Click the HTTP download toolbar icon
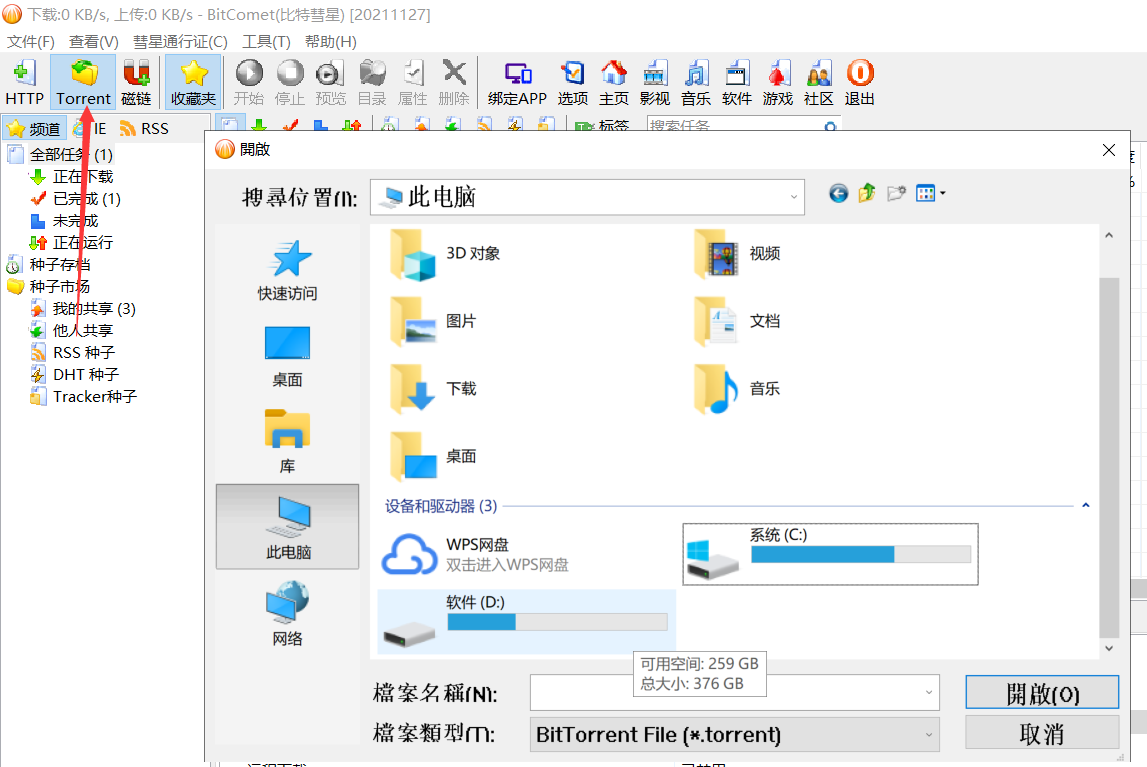1147x767 pixels. pyautogui.click(x=24, y=82)
